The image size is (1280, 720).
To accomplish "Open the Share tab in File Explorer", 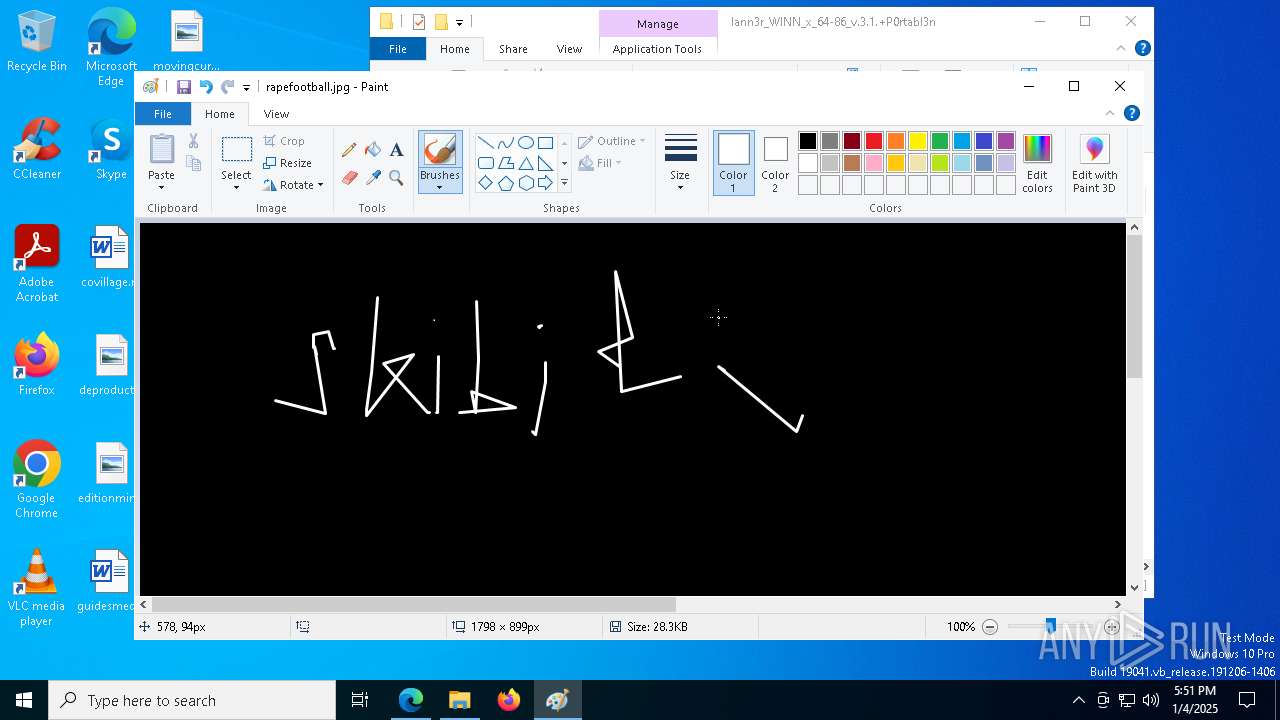I will 513,49.
